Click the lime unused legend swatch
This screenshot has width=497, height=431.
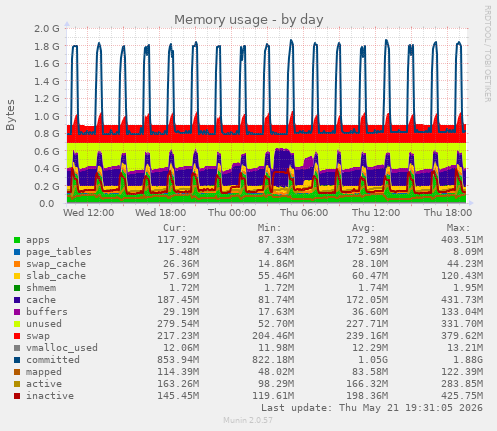tap(17, 324)
